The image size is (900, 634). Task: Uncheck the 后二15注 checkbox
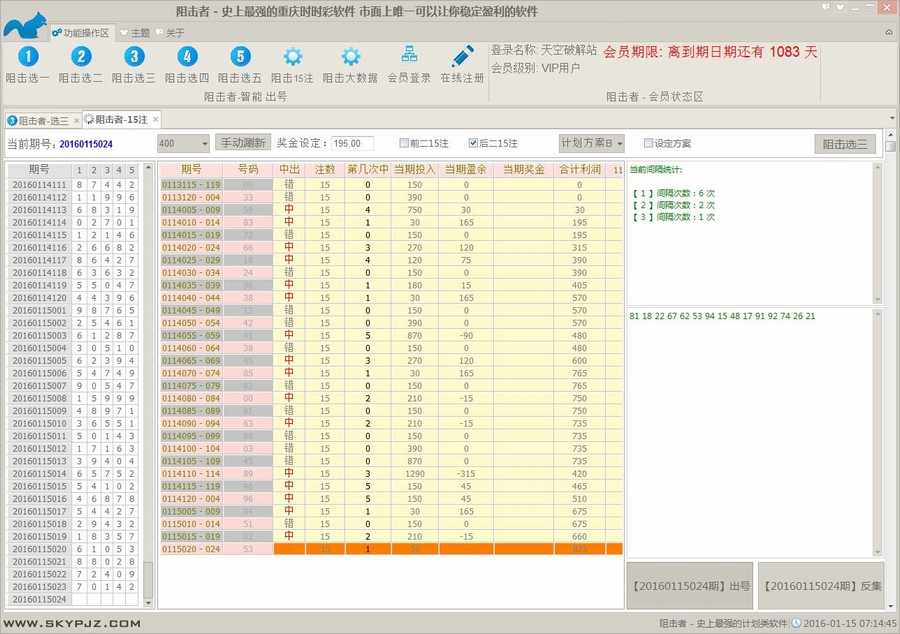[x=474, y=143]
